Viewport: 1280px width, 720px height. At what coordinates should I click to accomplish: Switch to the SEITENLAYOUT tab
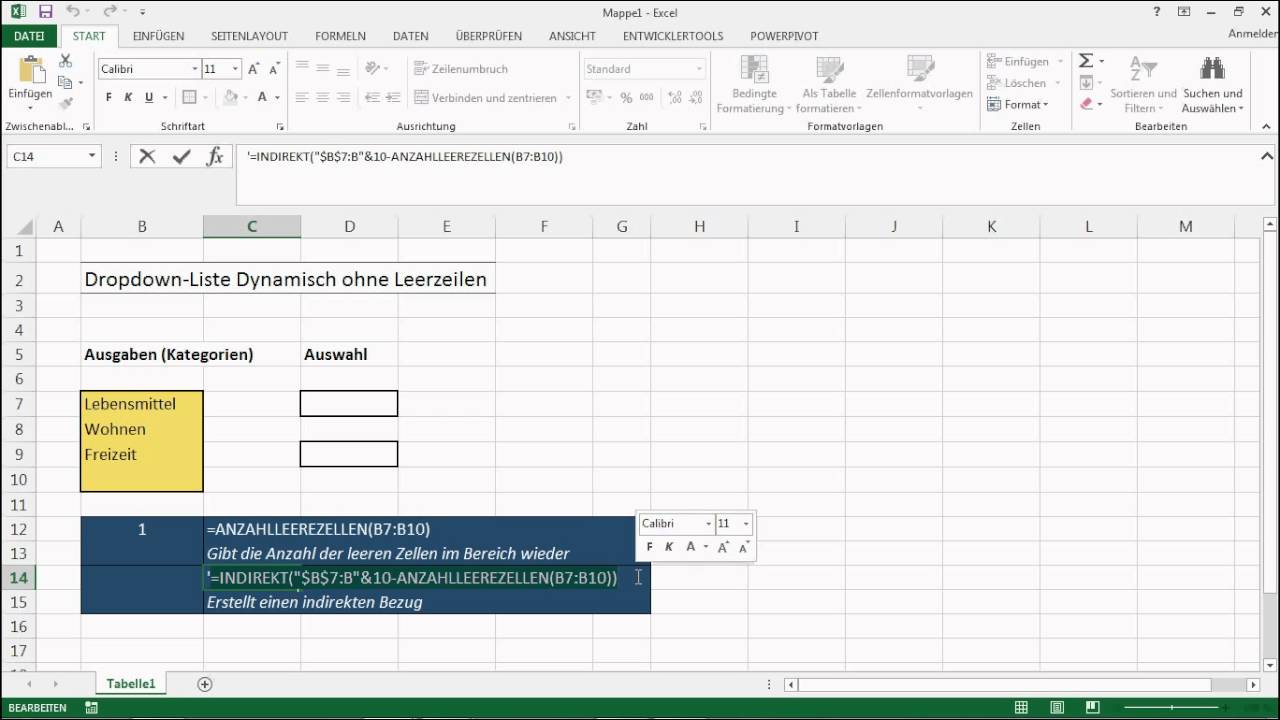pyautogui.click(x=249, y=36)
